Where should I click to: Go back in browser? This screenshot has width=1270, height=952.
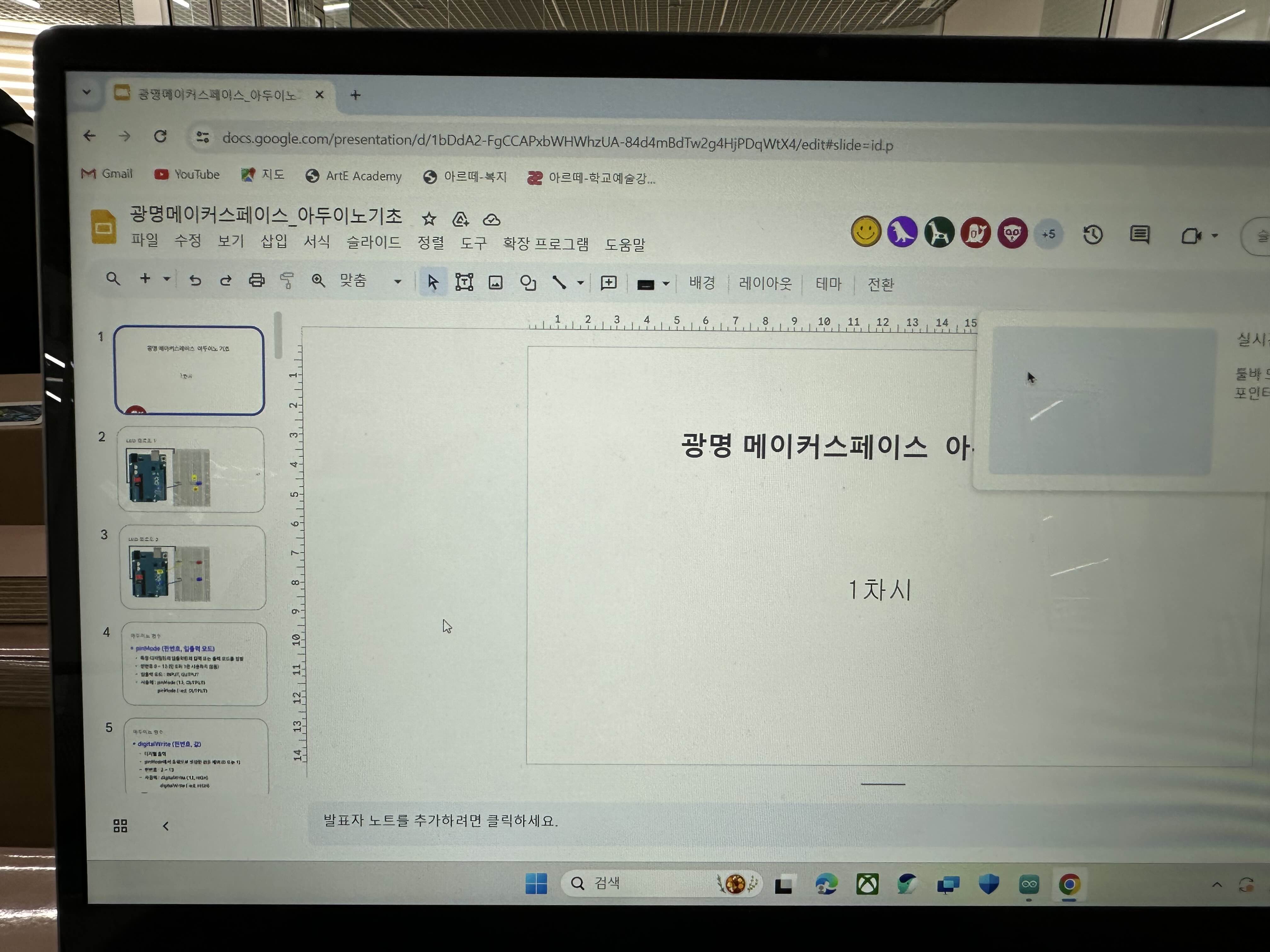[89, 135]
